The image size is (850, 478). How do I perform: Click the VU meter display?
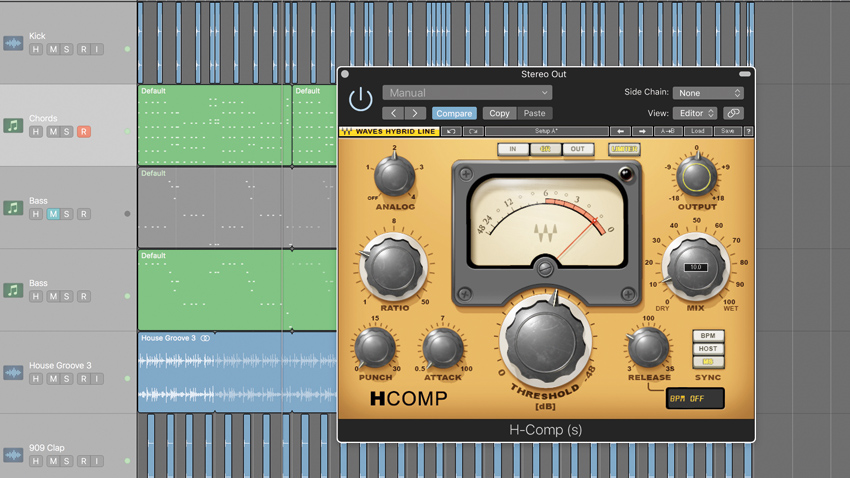546,222
